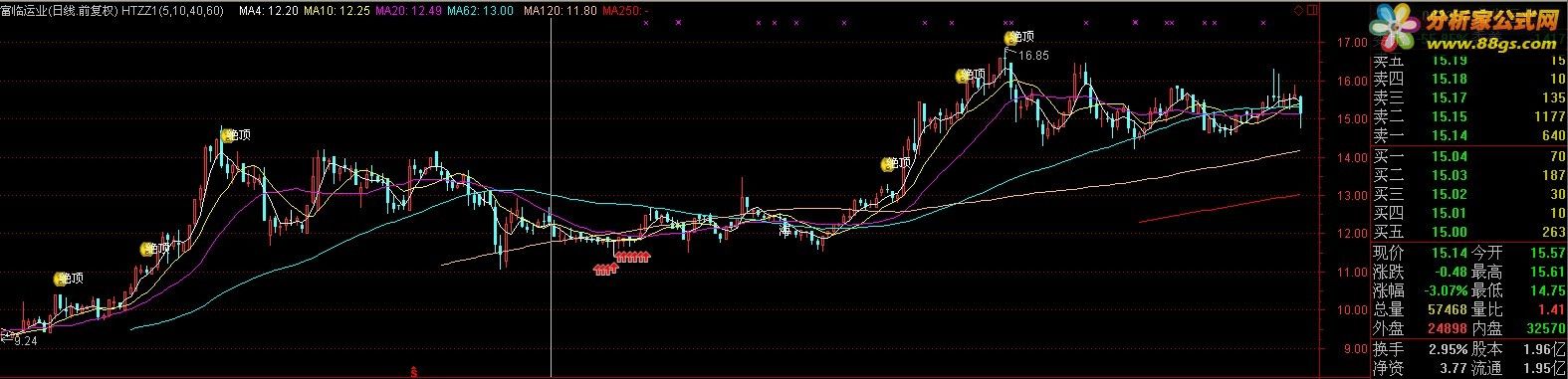The width and height of the screenshot is (1568, 379).
Task: Select the 卖三 15.17 ask row
Action: [1468, 98]
